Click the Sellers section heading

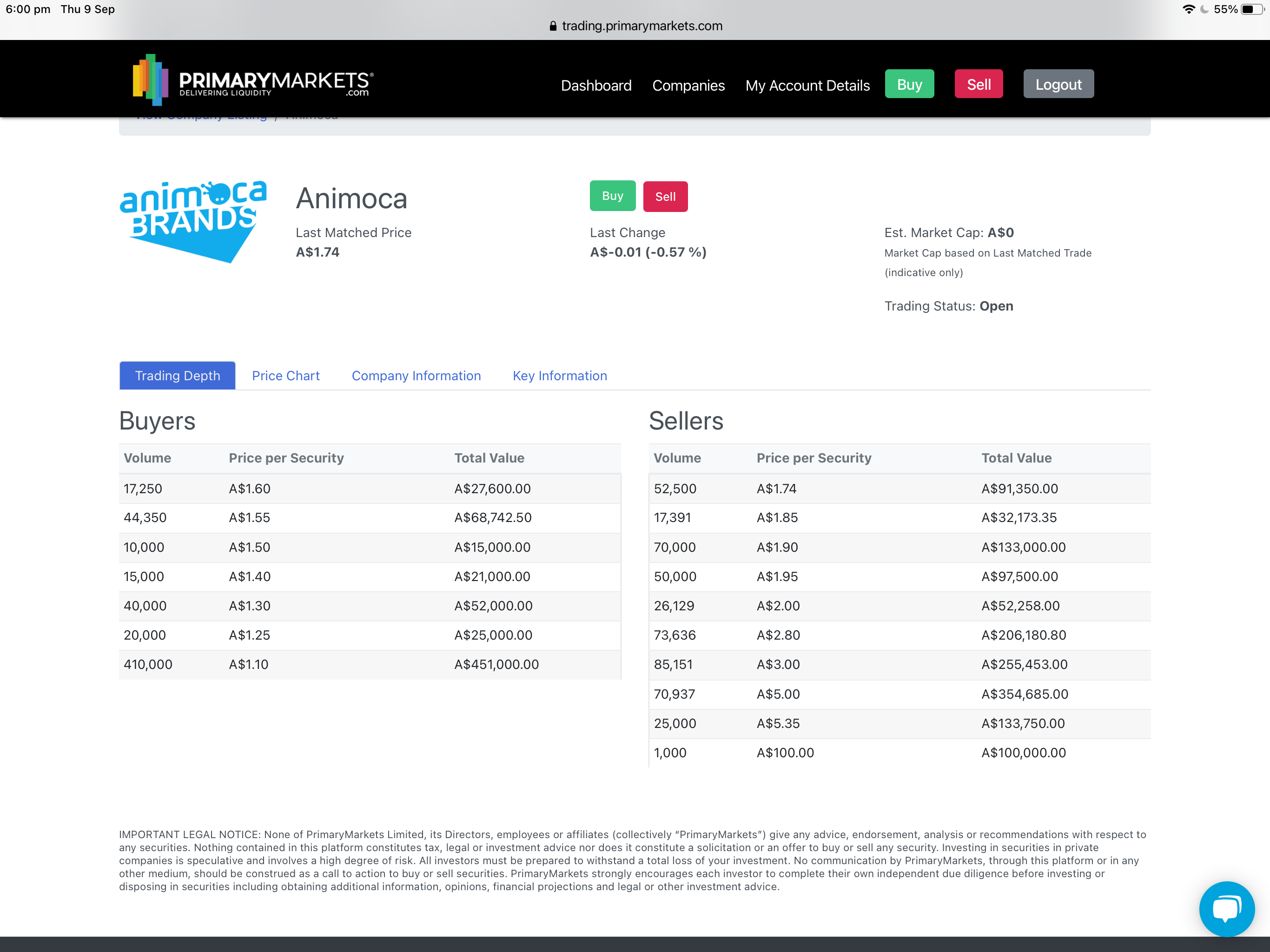[x=686, y=421]
